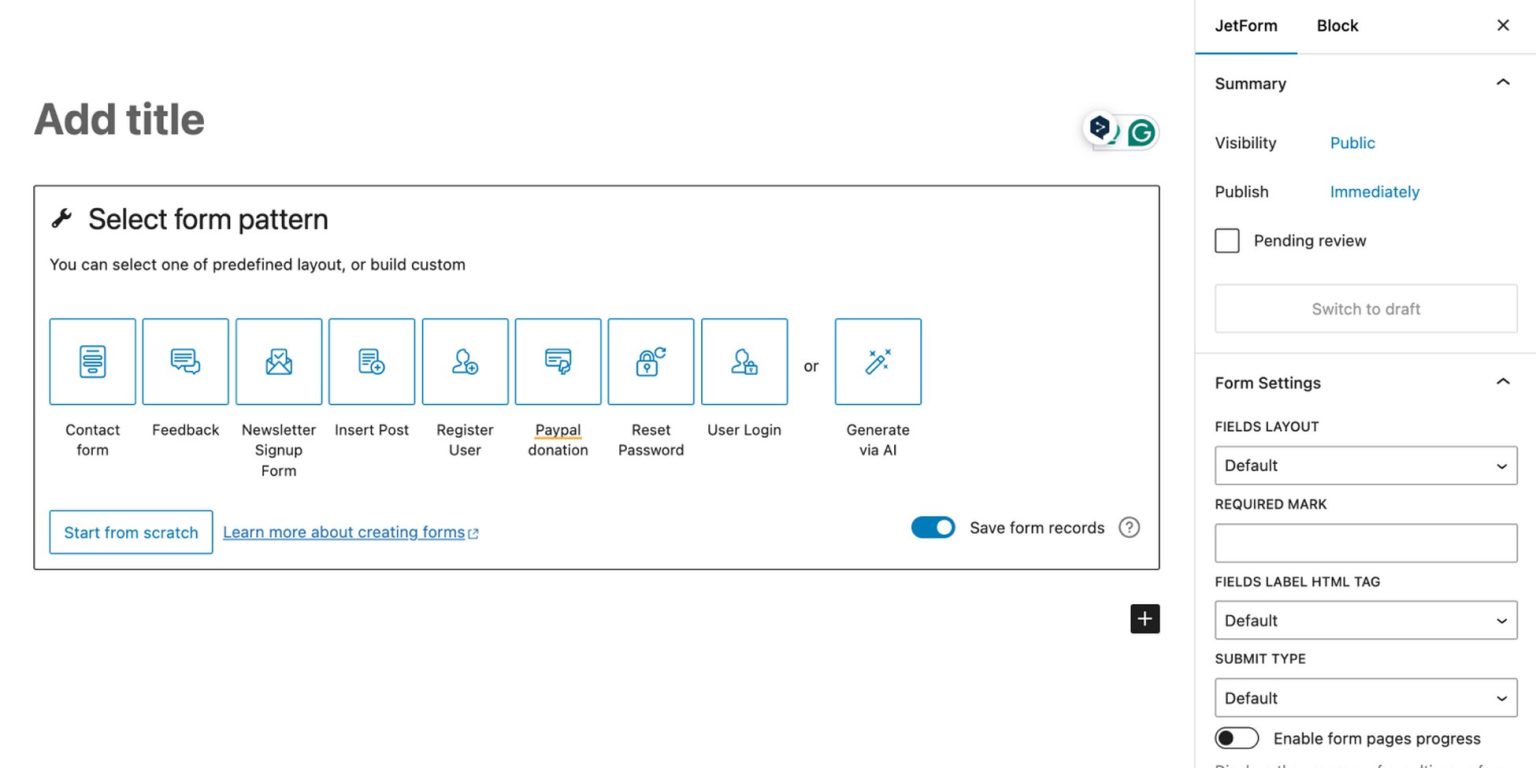Pick the Newsletter Signup Form pattern
Image resolution: width=1536 pixels, height=768 pixels.
(x=279, y=361)
